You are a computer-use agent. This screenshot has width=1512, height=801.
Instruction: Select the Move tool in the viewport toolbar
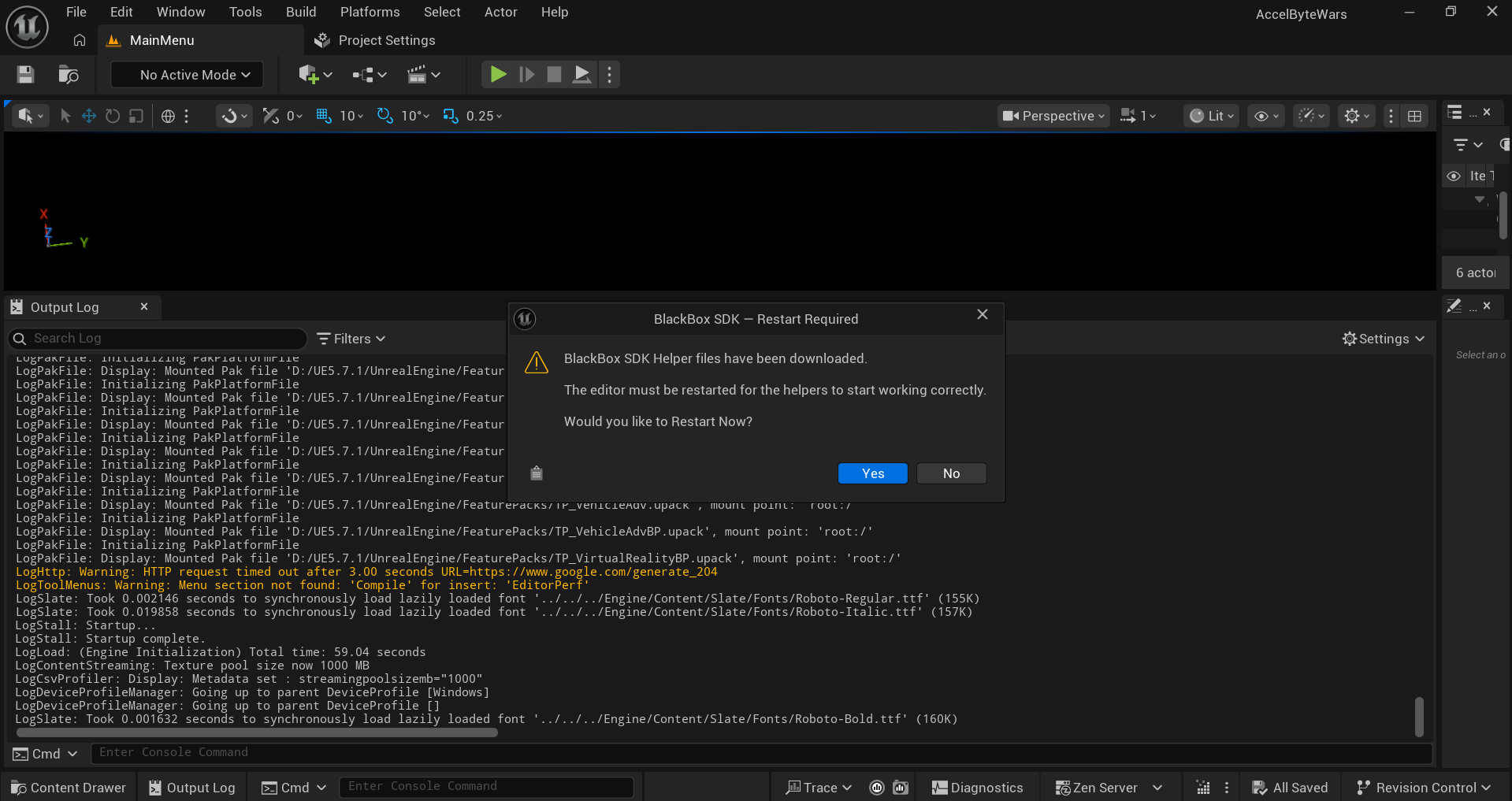tap(88, 116)
